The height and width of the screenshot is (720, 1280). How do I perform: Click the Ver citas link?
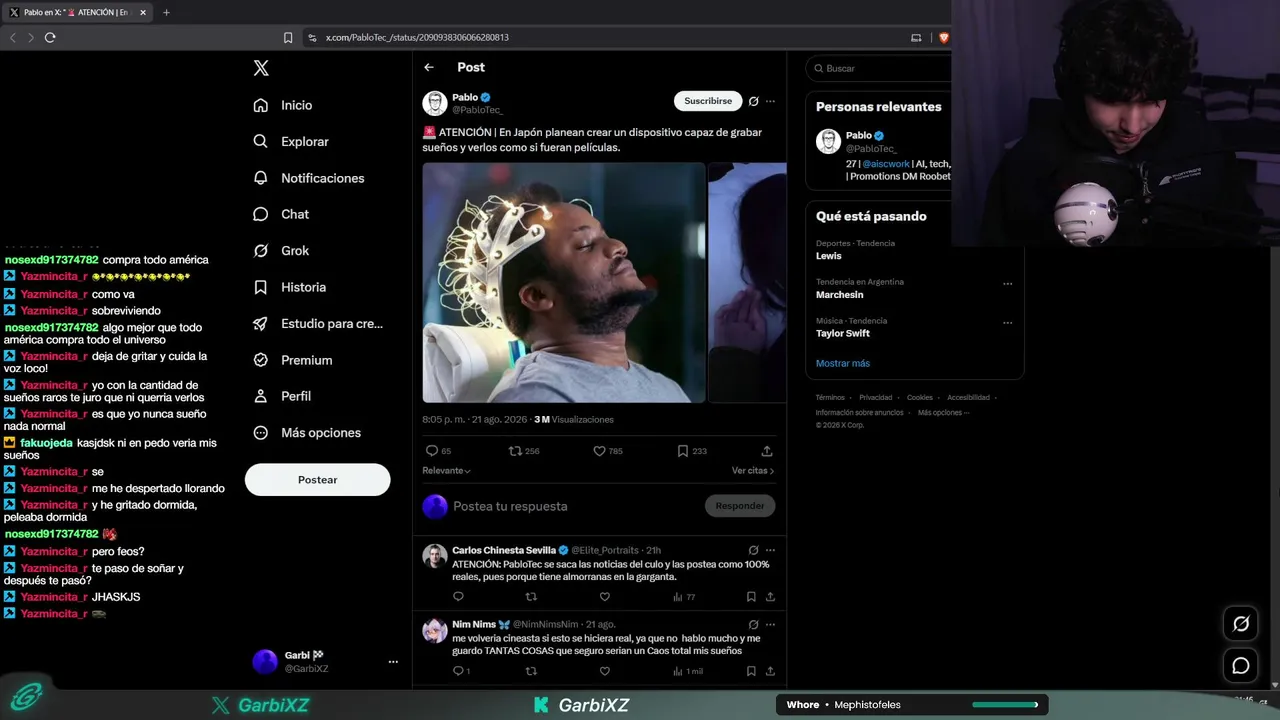pos(753,471)
